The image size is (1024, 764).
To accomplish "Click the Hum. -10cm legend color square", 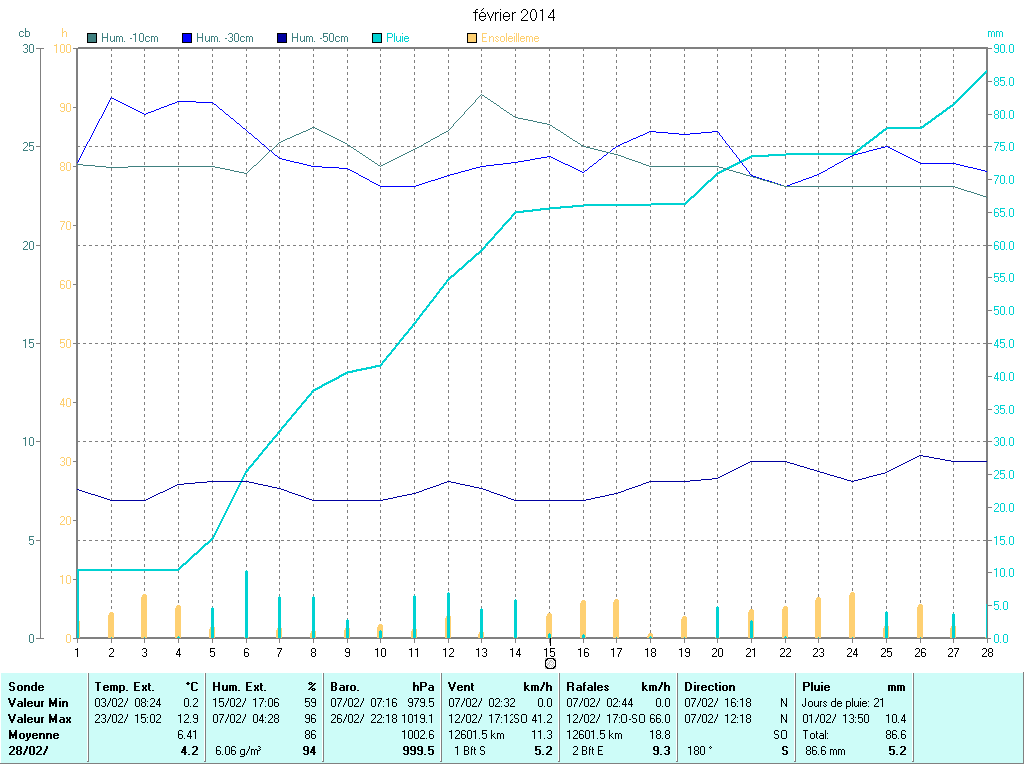I will tap(93, 38).
